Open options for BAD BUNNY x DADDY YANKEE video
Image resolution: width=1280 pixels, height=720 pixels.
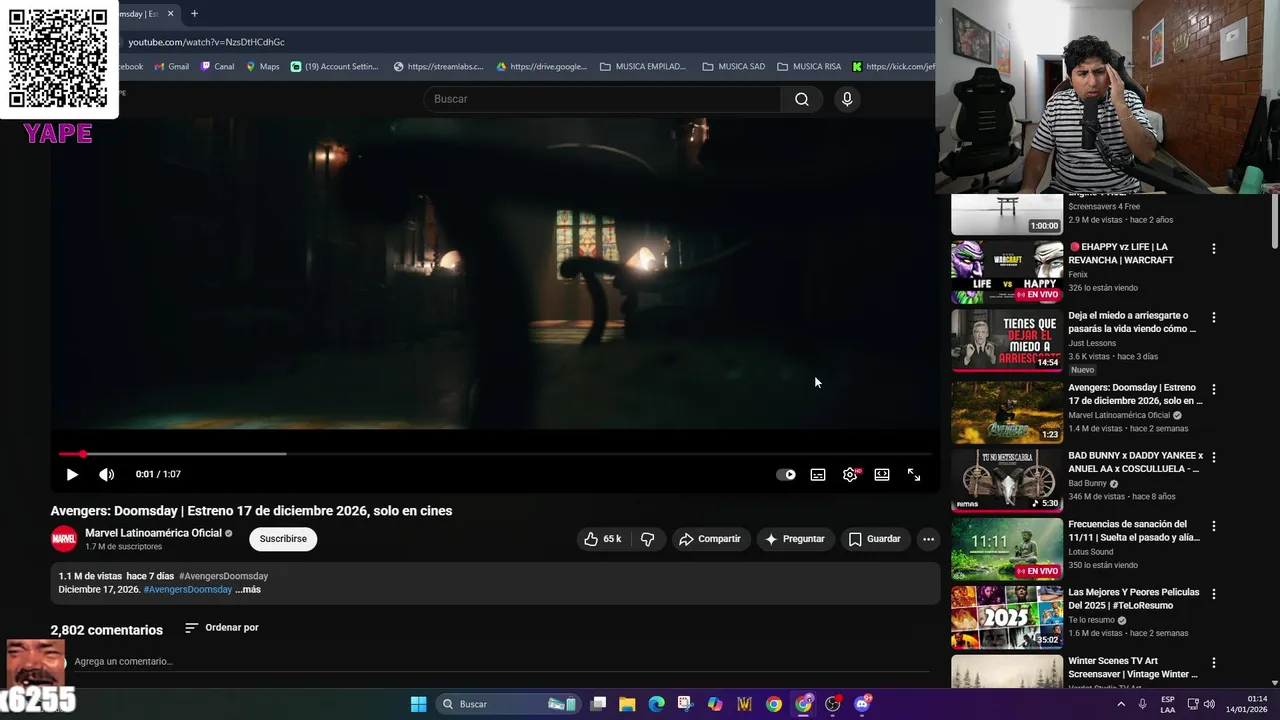[1214, 457]
